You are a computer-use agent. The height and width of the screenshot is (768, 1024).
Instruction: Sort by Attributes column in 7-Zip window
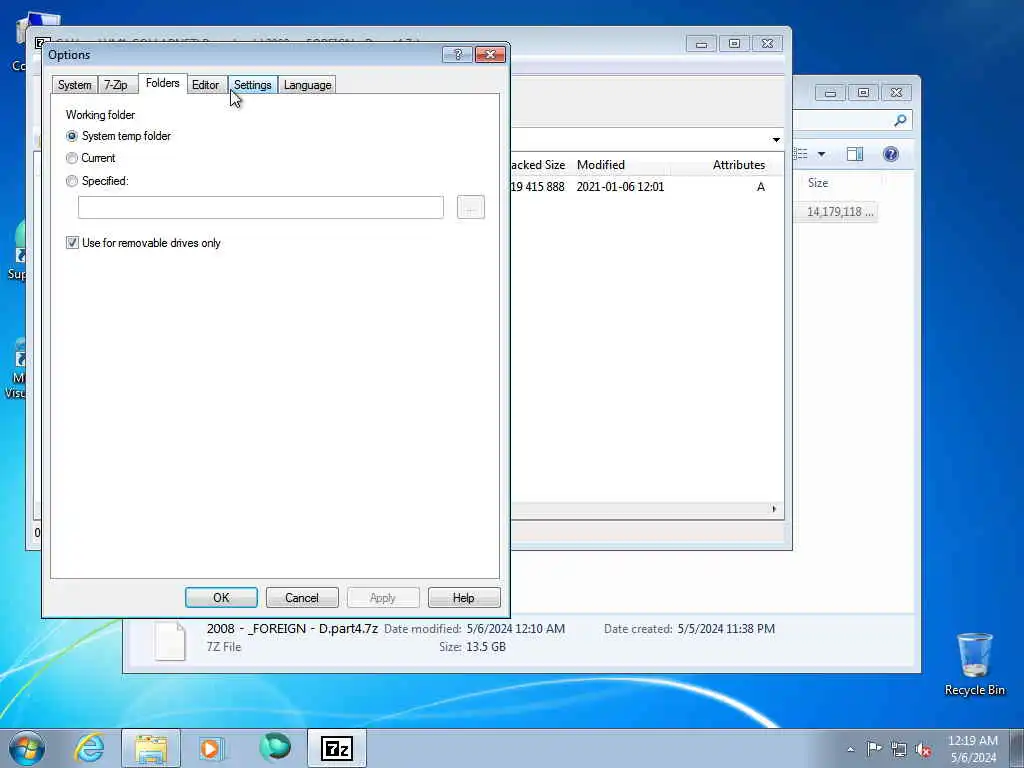click(x=739, y=165)
